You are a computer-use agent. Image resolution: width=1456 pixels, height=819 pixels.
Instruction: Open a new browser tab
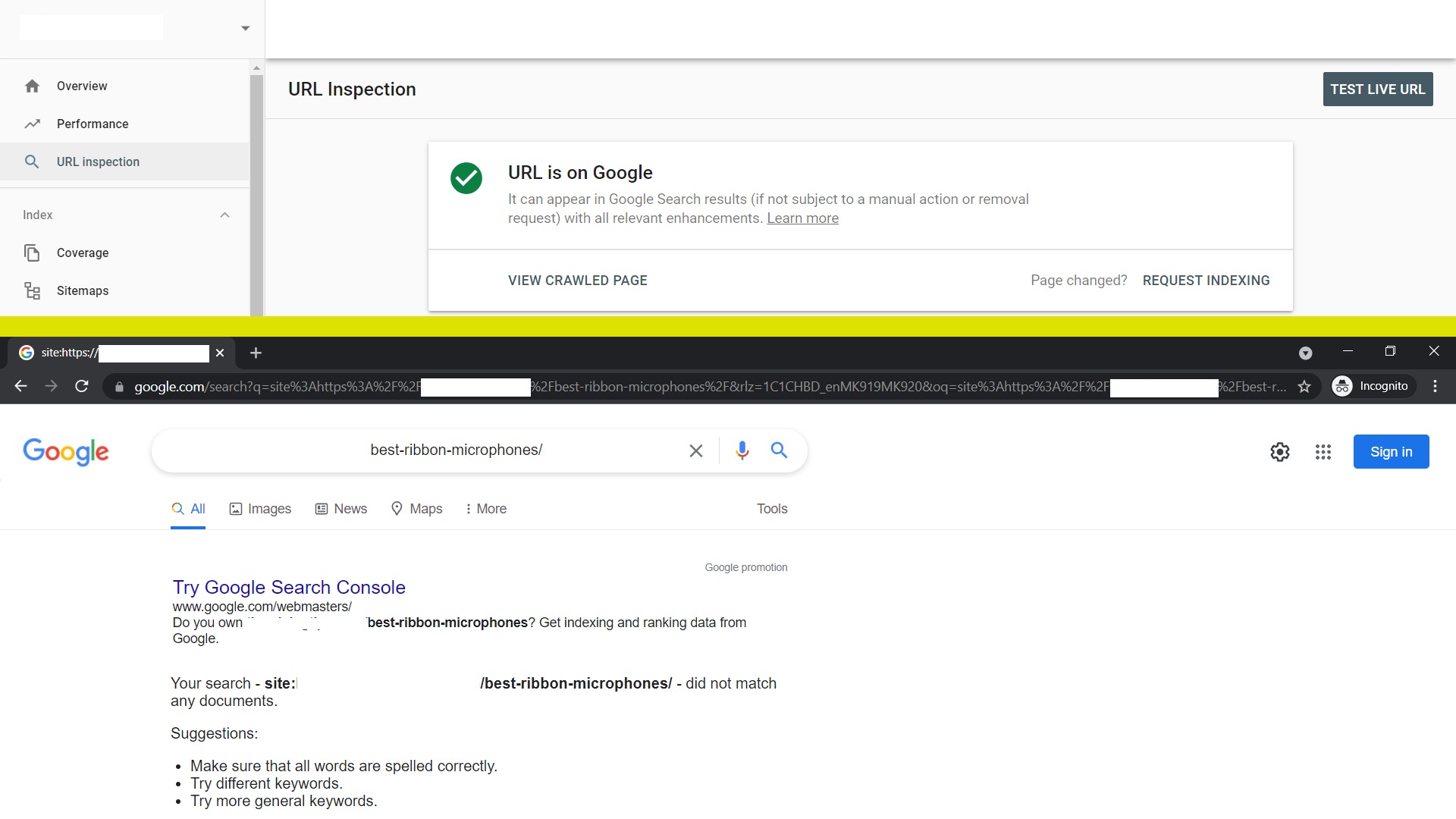pyautogui.click(x=256, y=353)
